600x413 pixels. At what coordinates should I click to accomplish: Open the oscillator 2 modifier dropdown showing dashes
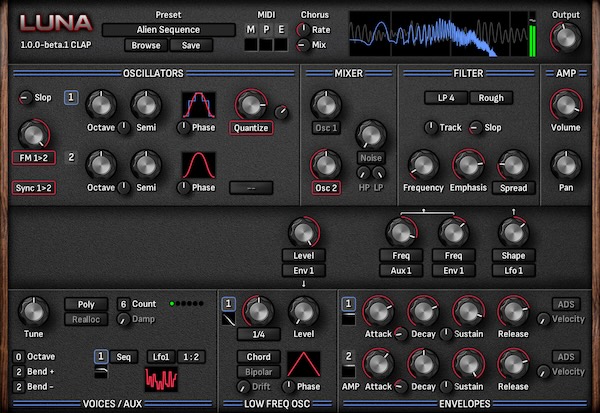click(x=251, y=188)
